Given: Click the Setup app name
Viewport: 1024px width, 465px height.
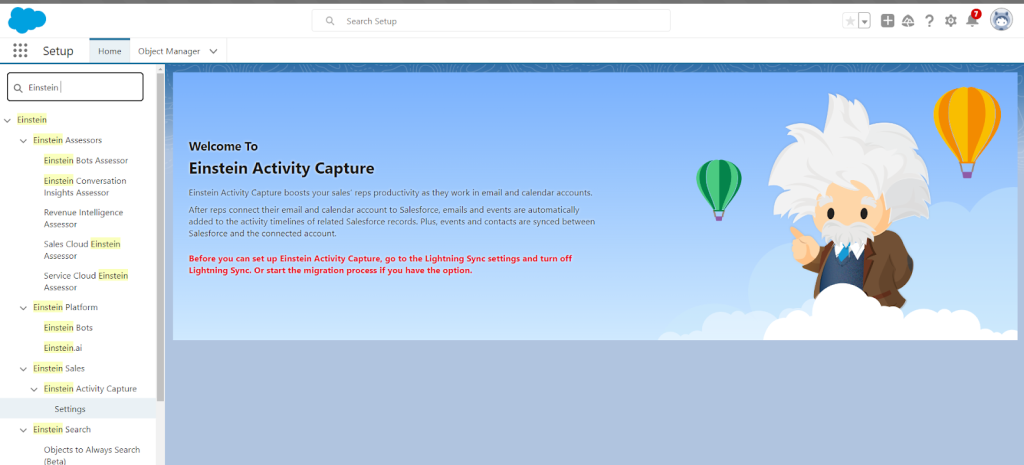Looking at the screenshot, I should [x=58, y=51].
